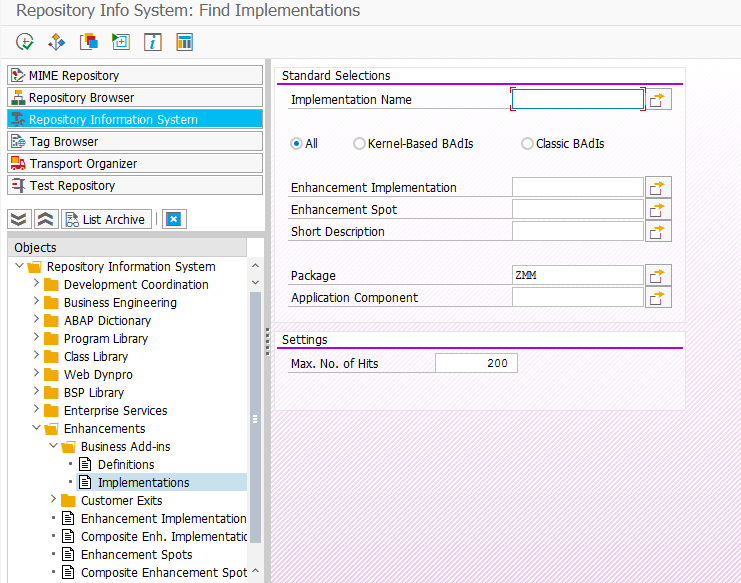Click the Collapse all double-up arrows icon

click(45, 219)
